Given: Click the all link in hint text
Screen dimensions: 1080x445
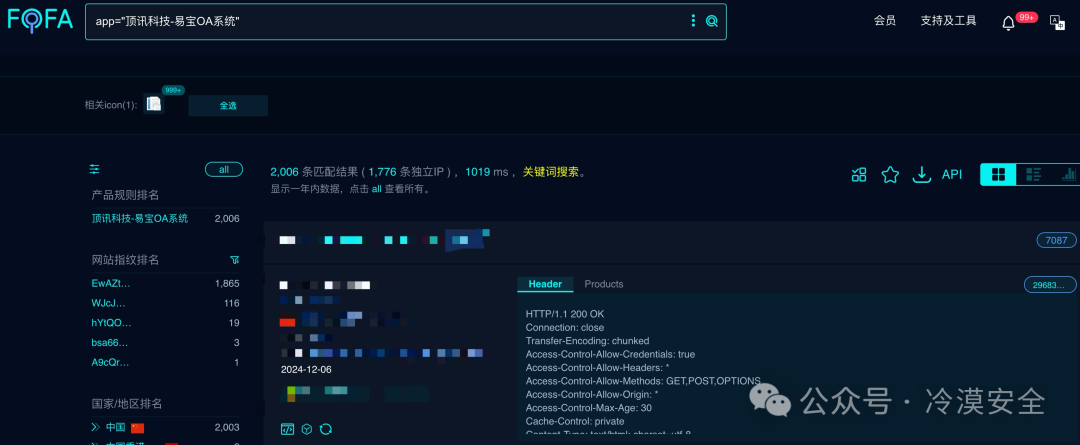Looking at the screenshot, I should 377,189.
